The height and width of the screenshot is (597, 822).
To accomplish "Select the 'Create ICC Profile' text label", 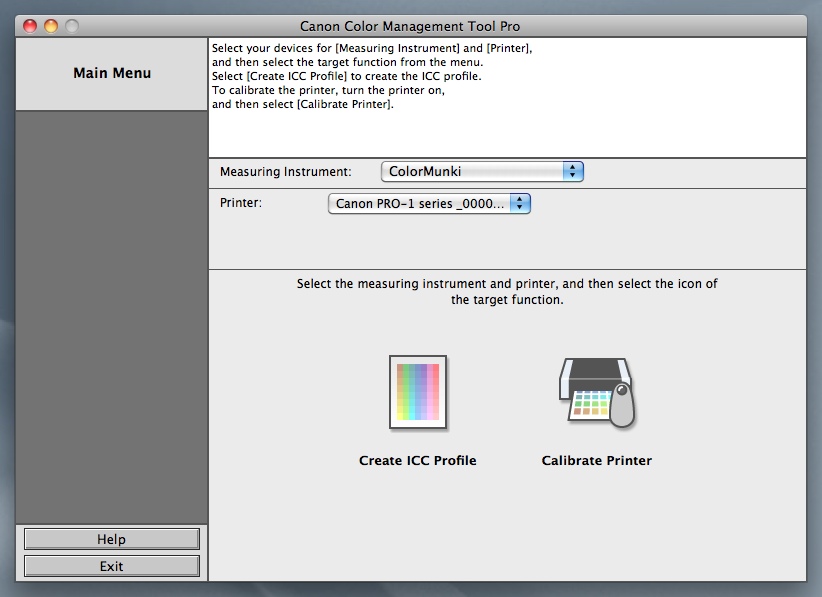I will point(417,461).
